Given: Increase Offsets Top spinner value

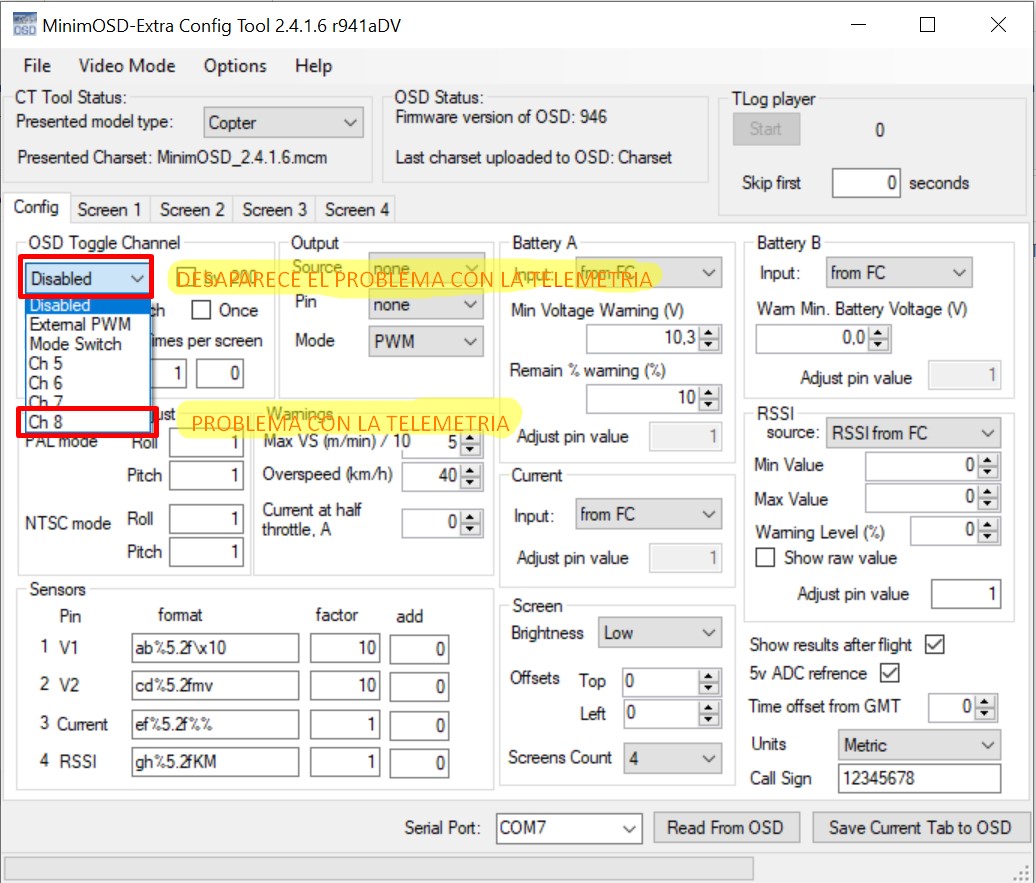Looking at the screenshot, I should pyautogui.click(x=709, y=677).
